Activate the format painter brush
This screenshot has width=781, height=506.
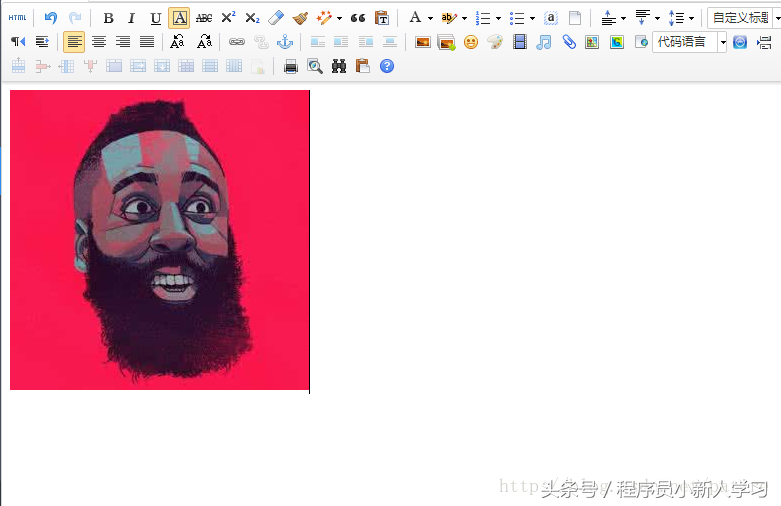point(300,18)
